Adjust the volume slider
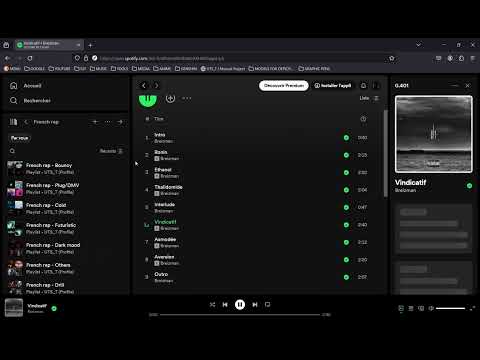The height and width of the screenshot is (360, 480). pos(450,308)
